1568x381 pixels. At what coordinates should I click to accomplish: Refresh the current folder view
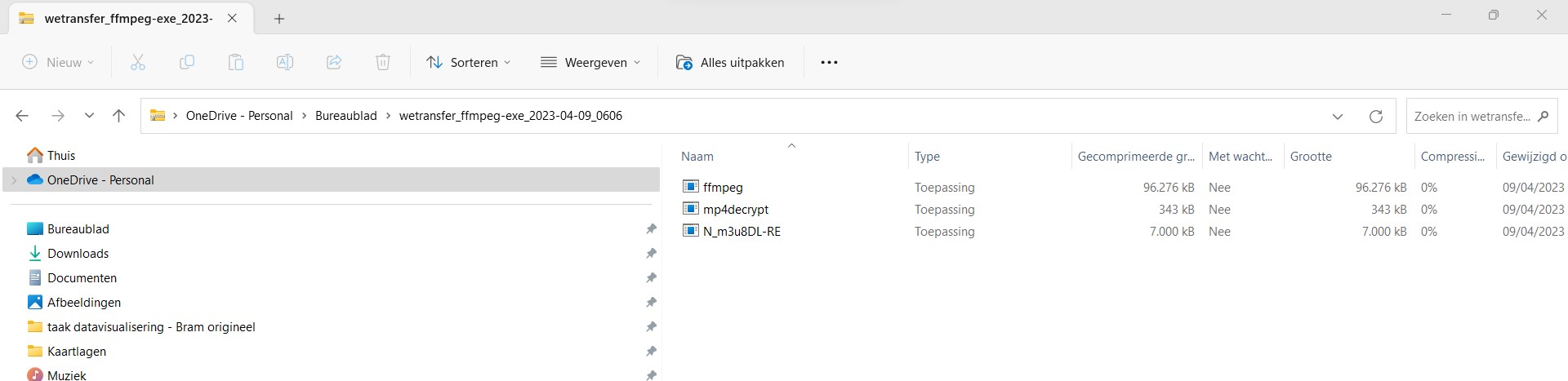click(1376, 116)
